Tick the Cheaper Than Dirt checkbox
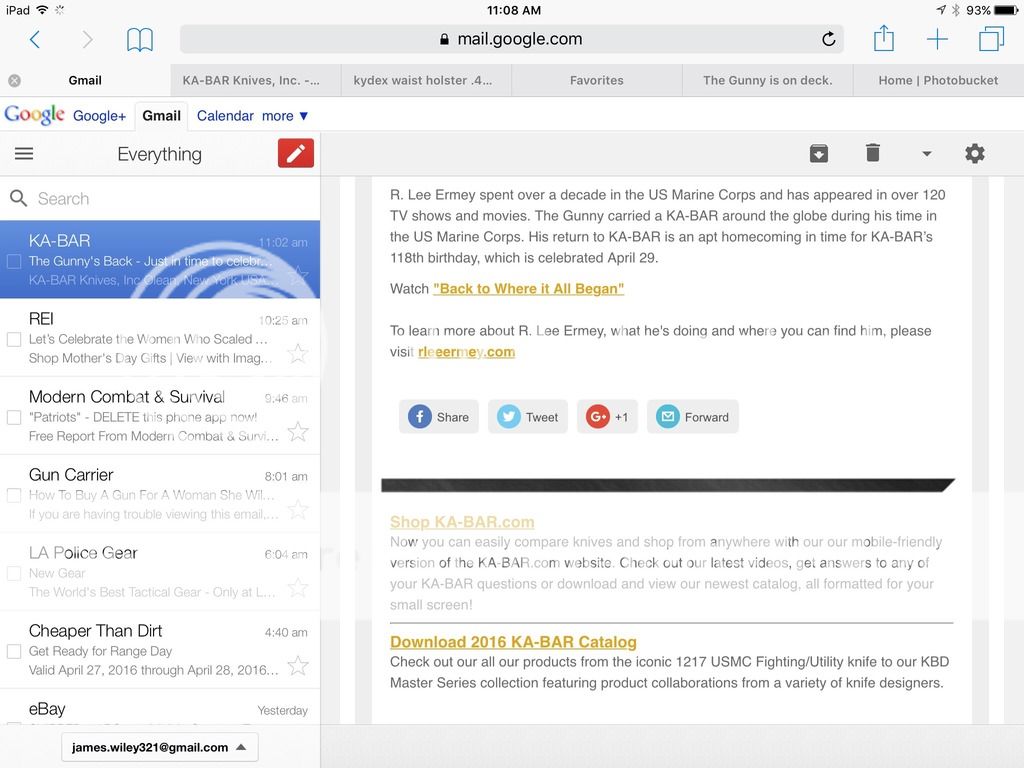Viewport: 1024px width, 768px height. [x=14, y=651]
